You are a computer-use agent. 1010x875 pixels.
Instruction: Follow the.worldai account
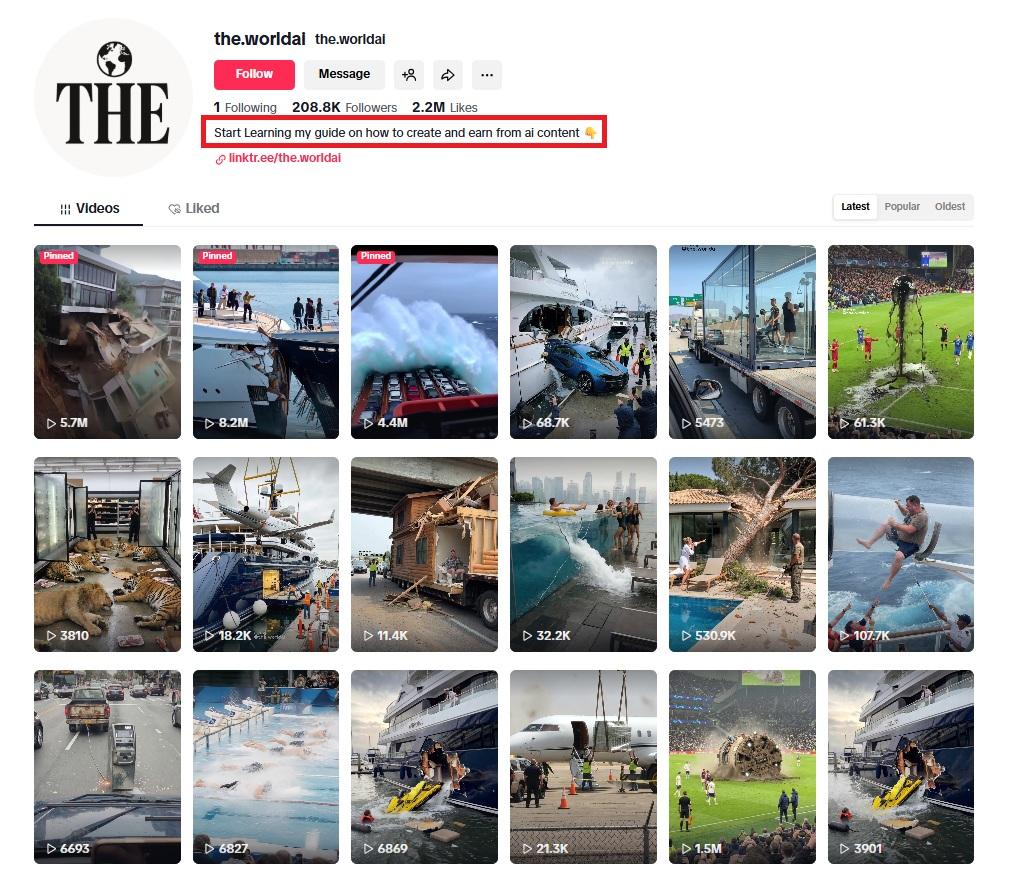(x=254, y=75)
